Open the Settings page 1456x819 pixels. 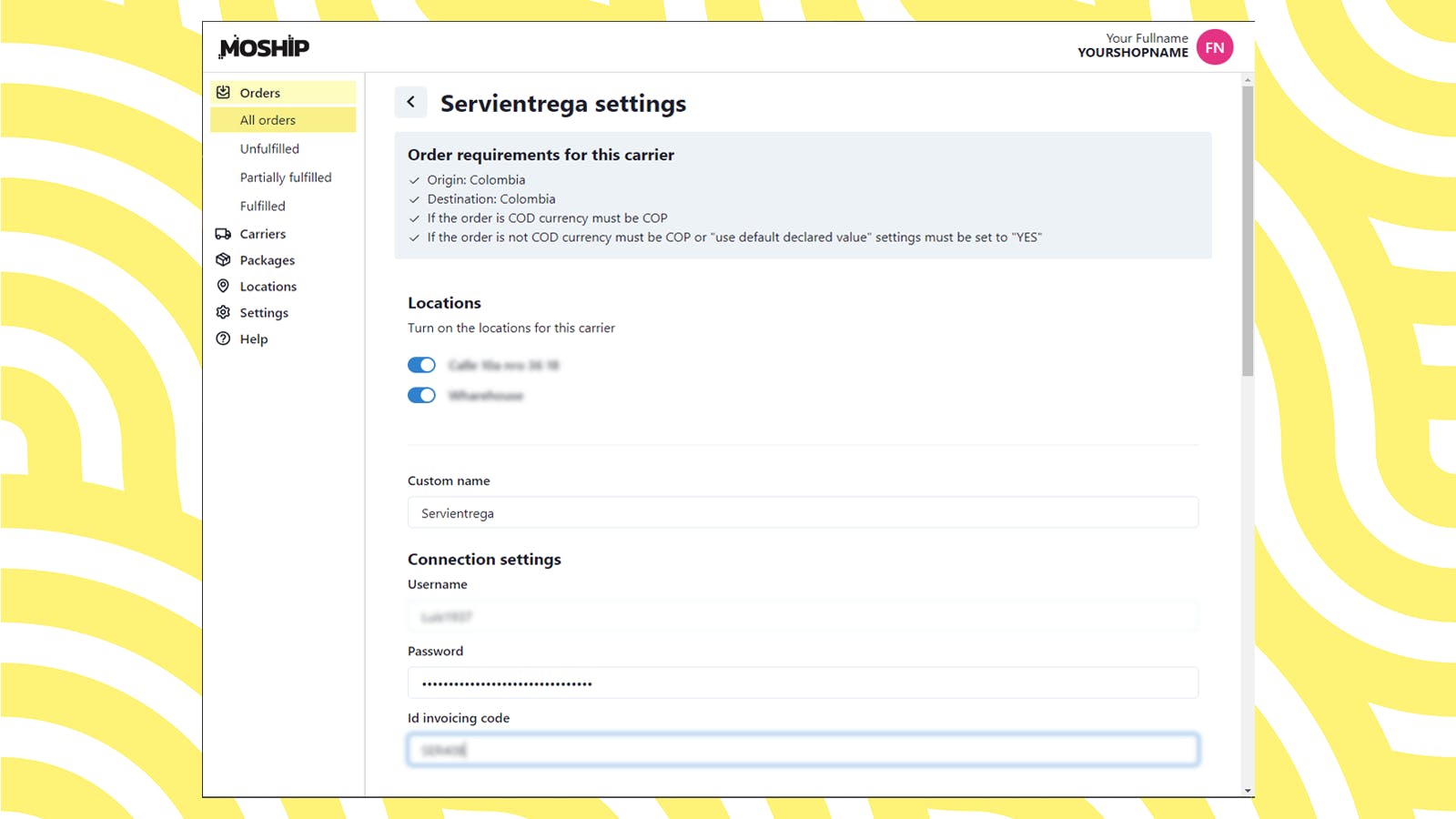pos(264,312)
